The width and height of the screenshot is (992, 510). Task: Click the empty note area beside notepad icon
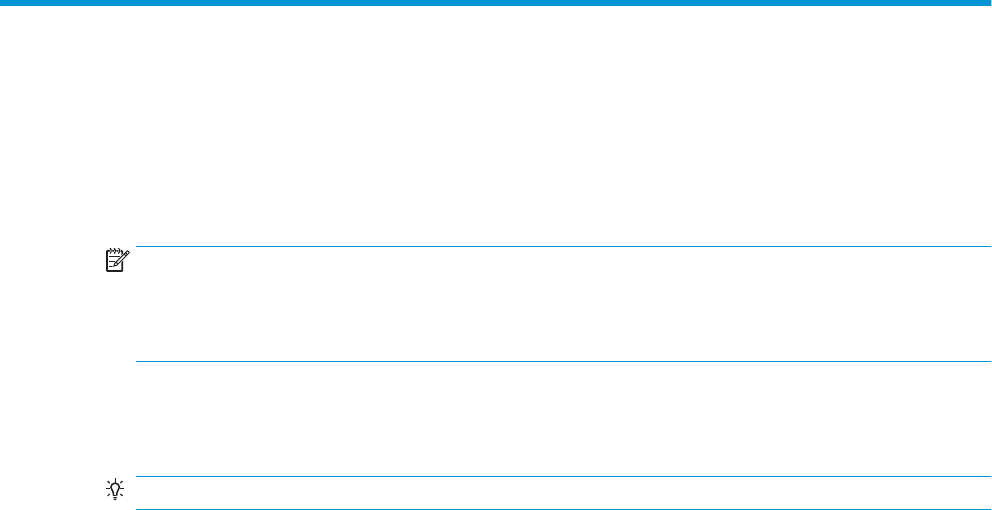pyautogui.click(x=562, y=304)
